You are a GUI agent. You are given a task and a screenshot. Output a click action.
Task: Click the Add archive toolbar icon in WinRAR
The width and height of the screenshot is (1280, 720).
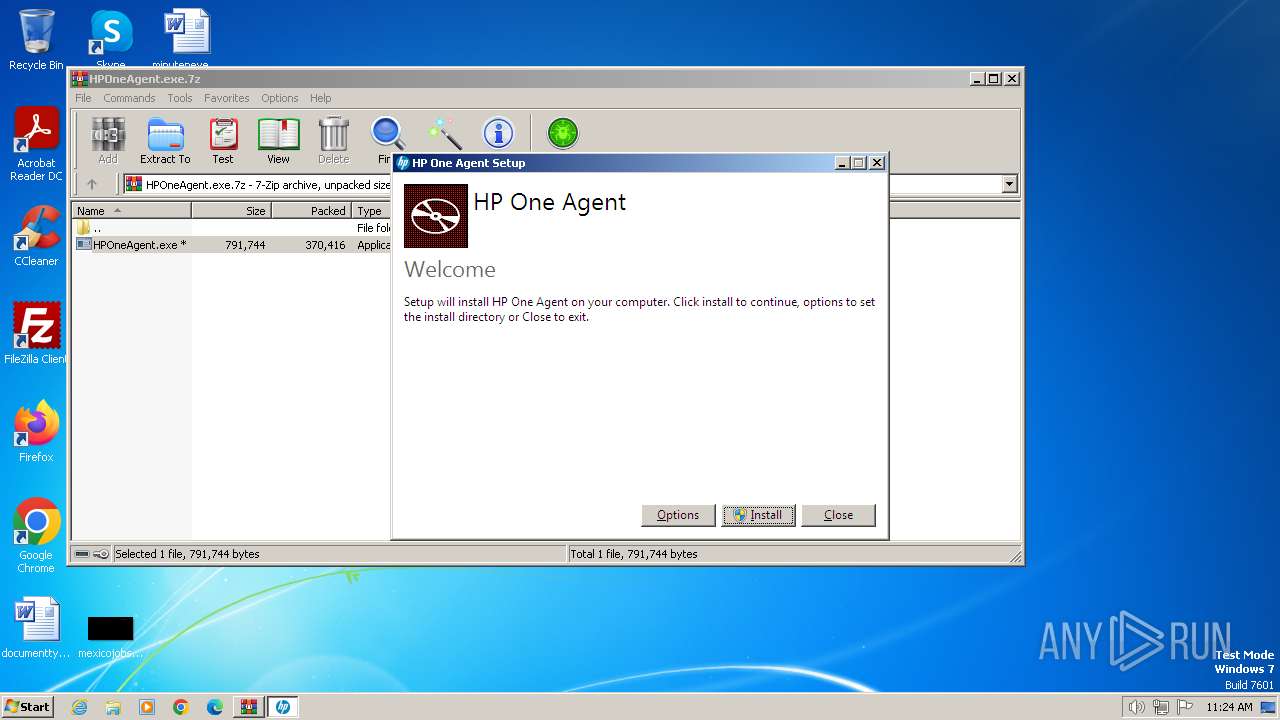pos(108,140)
